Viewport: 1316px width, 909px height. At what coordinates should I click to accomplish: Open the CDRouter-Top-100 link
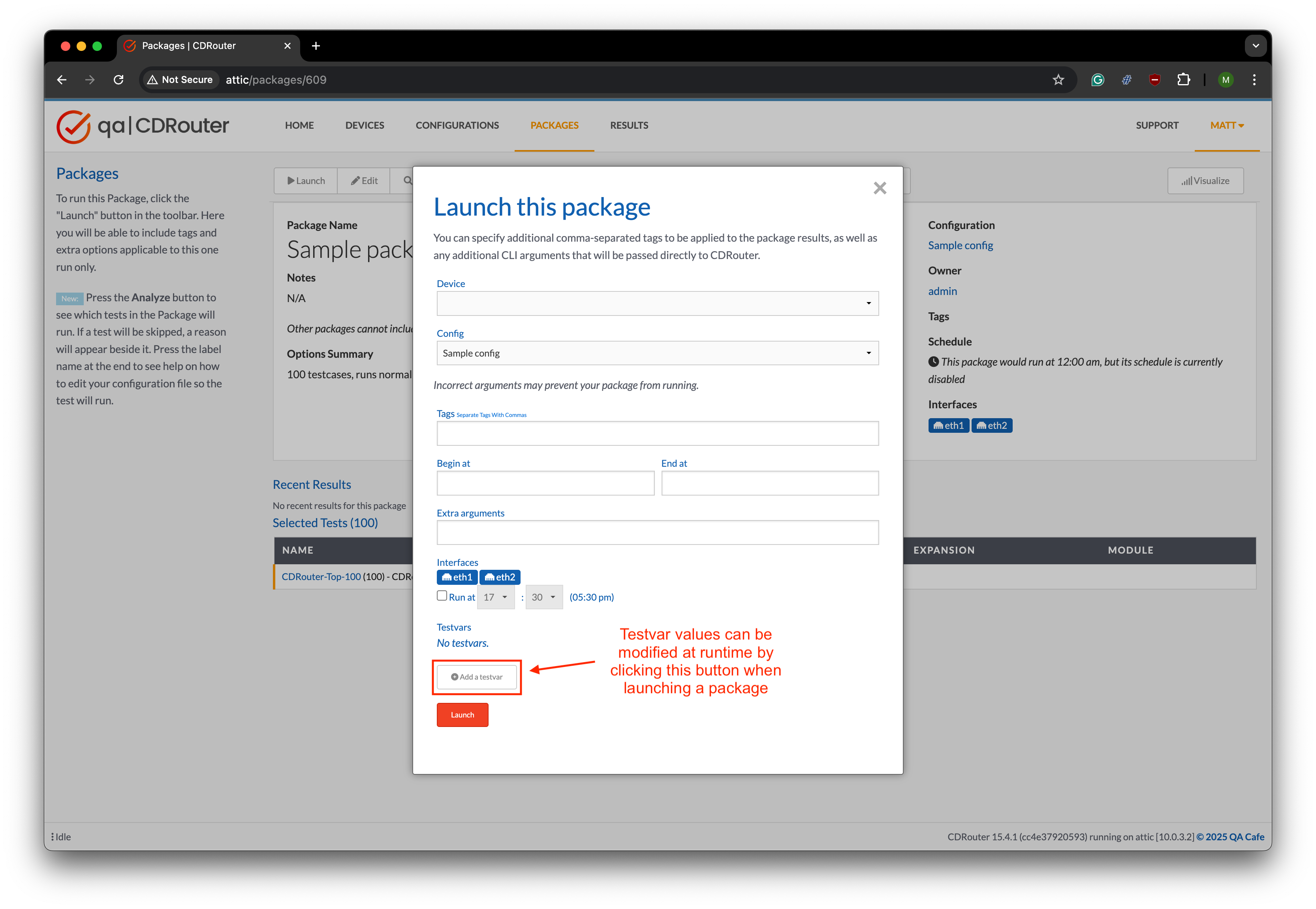(321, 577)
